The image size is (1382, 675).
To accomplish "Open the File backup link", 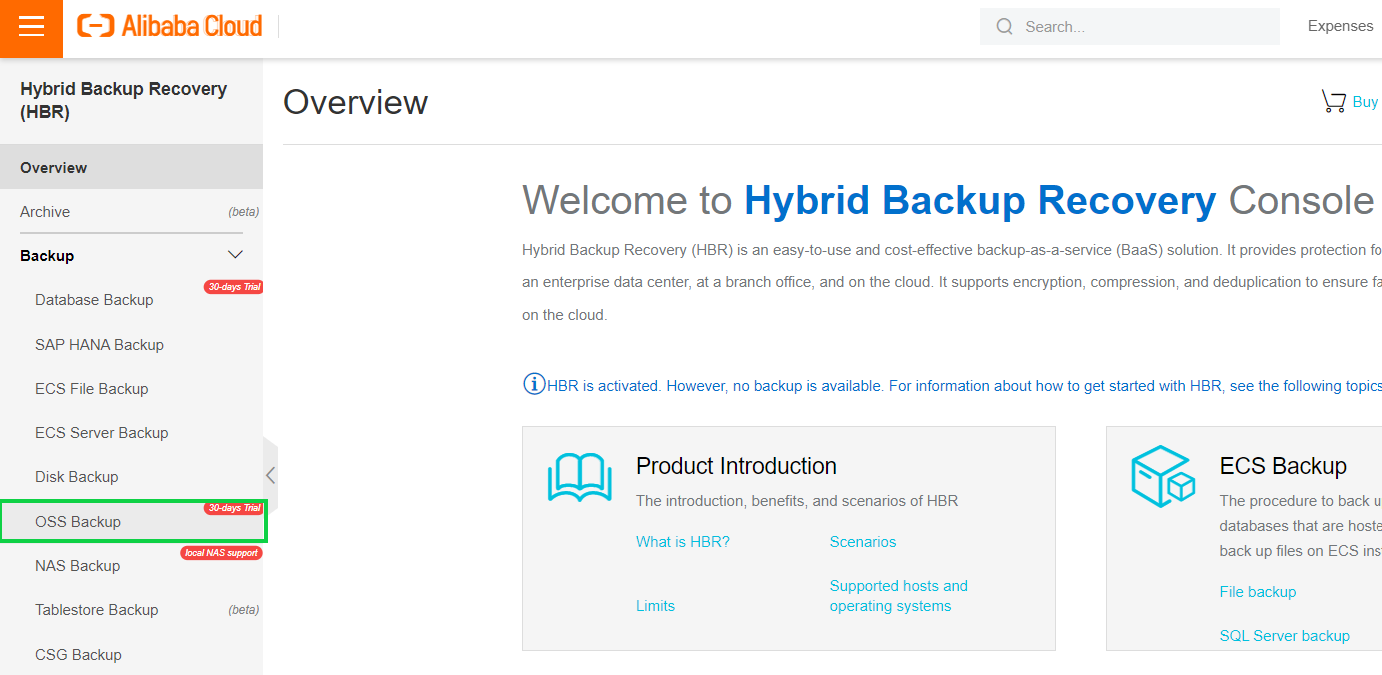I will 1257,591.
